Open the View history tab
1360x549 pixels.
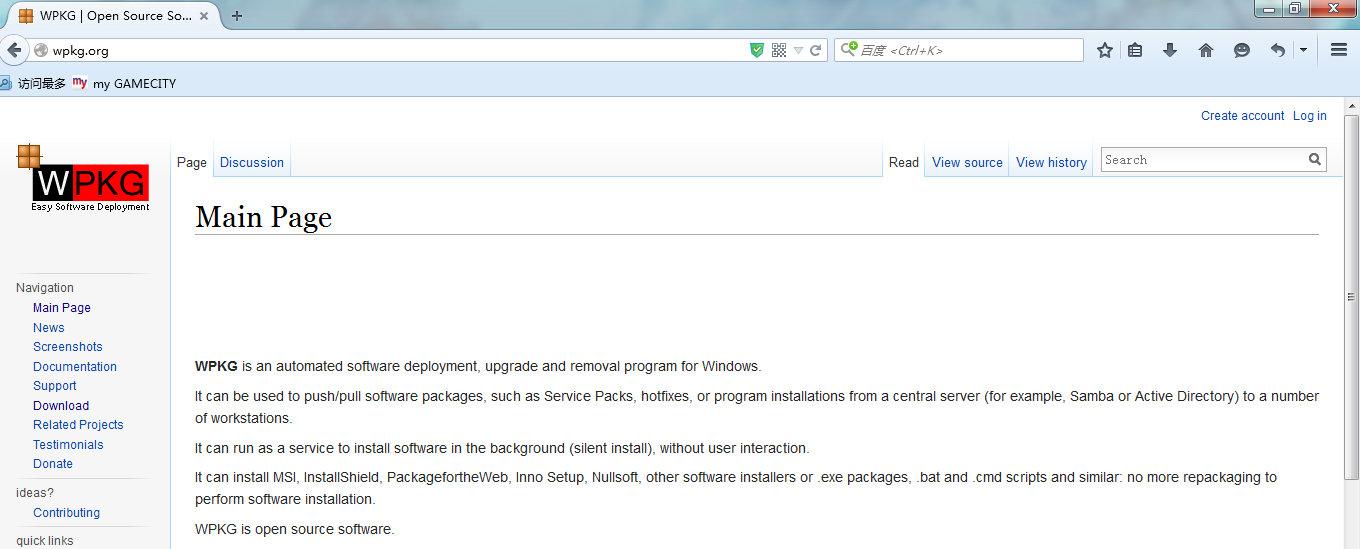pyautogui.click(x=1051, y=162)
